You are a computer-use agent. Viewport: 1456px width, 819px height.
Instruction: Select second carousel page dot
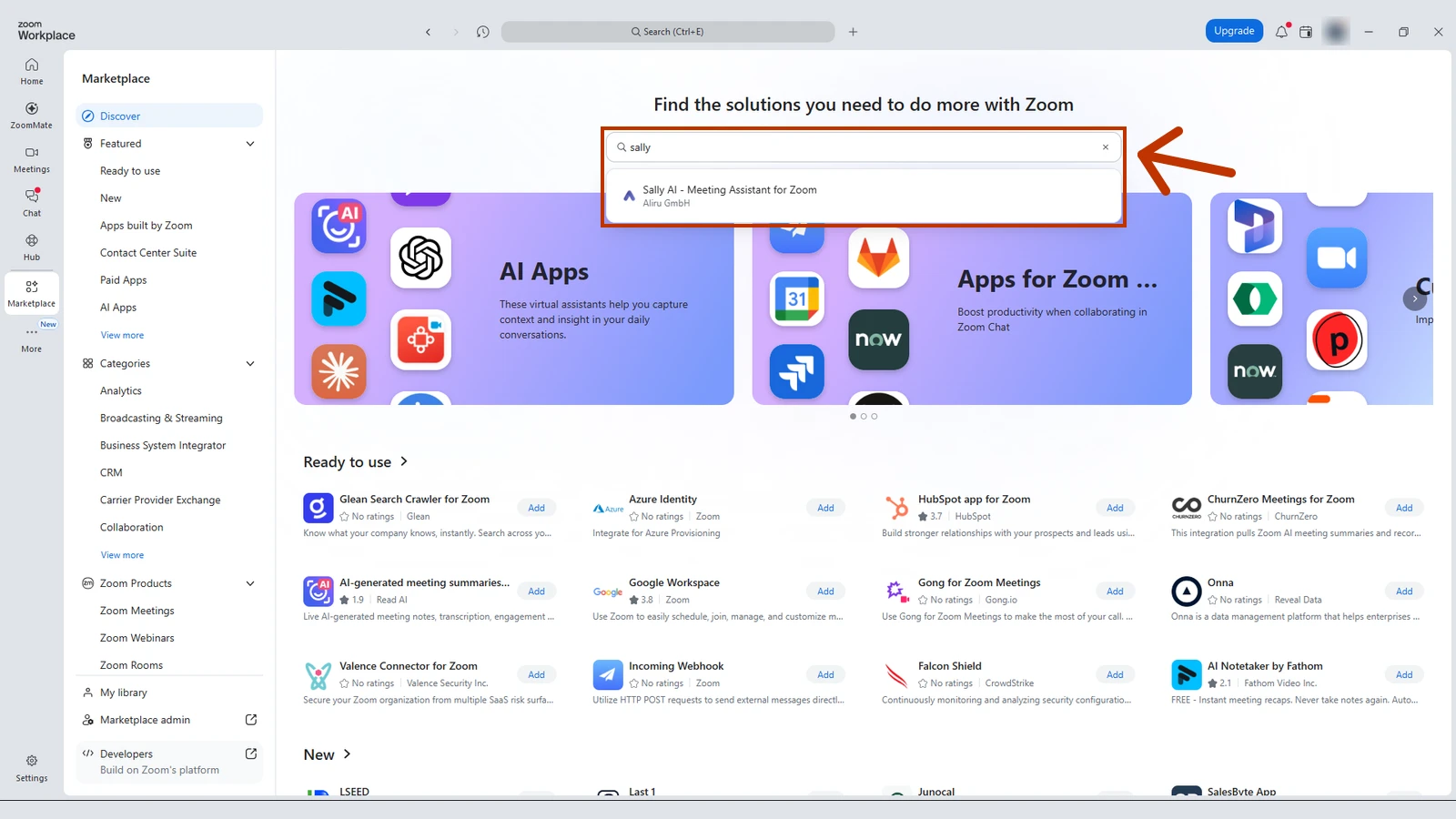click(864, 417)
